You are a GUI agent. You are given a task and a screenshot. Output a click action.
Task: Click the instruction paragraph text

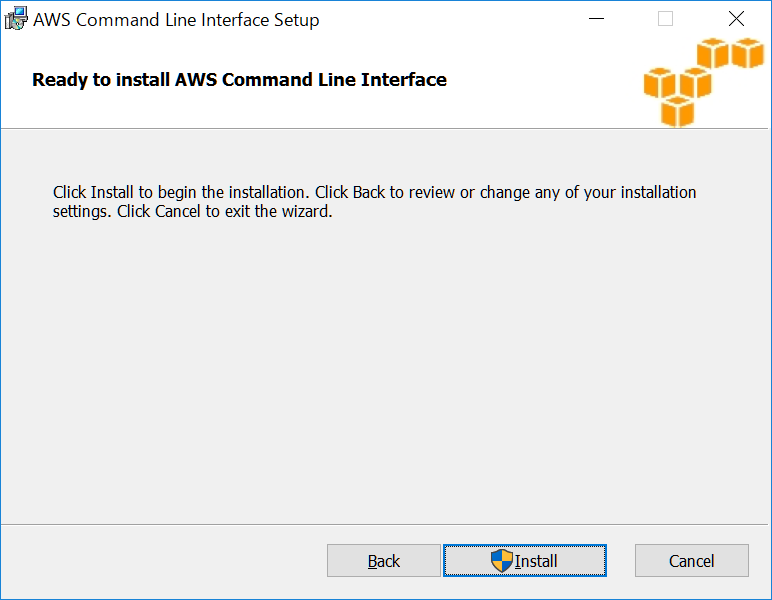click(374, 202)
